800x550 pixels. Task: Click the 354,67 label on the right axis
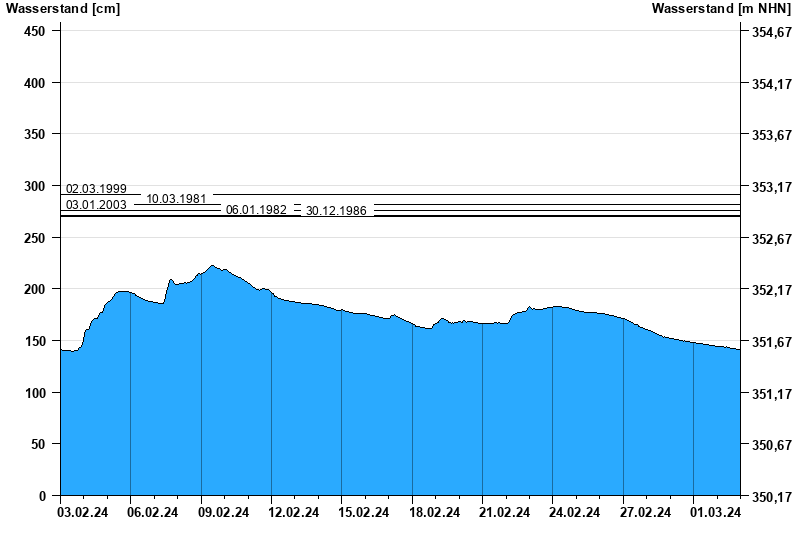772,33
